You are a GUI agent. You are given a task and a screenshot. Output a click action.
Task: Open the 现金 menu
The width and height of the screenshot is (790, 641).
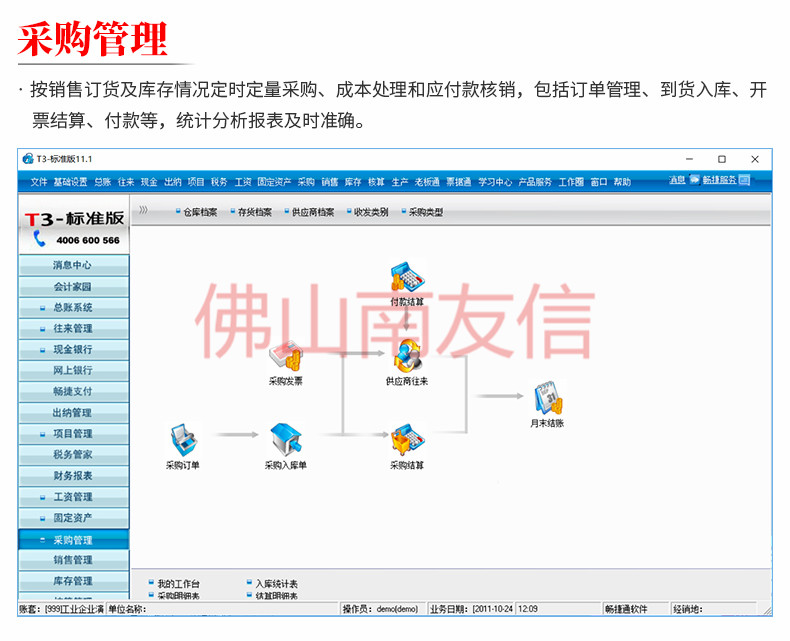click(149, 182)
